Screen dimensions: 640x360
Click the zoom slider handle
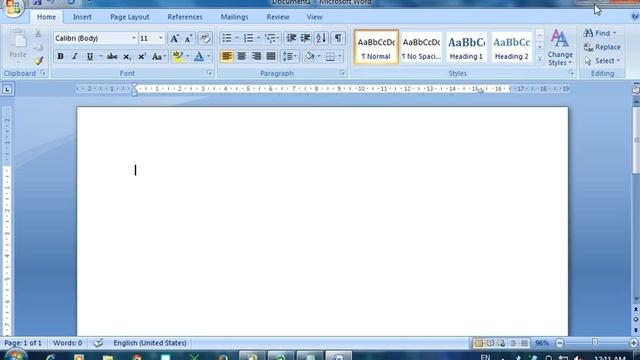pyautogui.click(x=595, y=343)
